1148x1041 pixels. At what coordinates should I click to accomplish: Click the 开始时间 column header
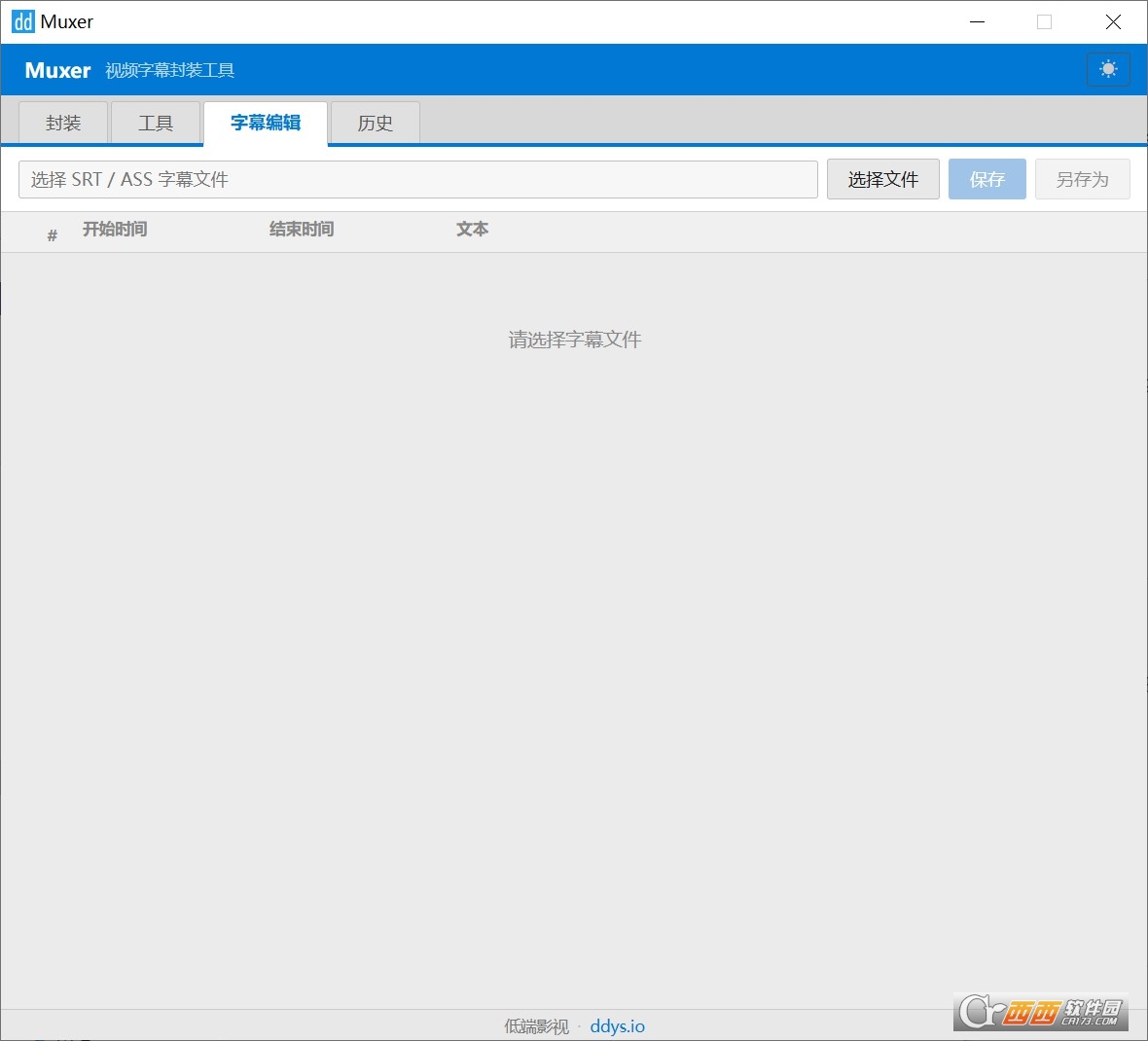(x=115, y=230)
